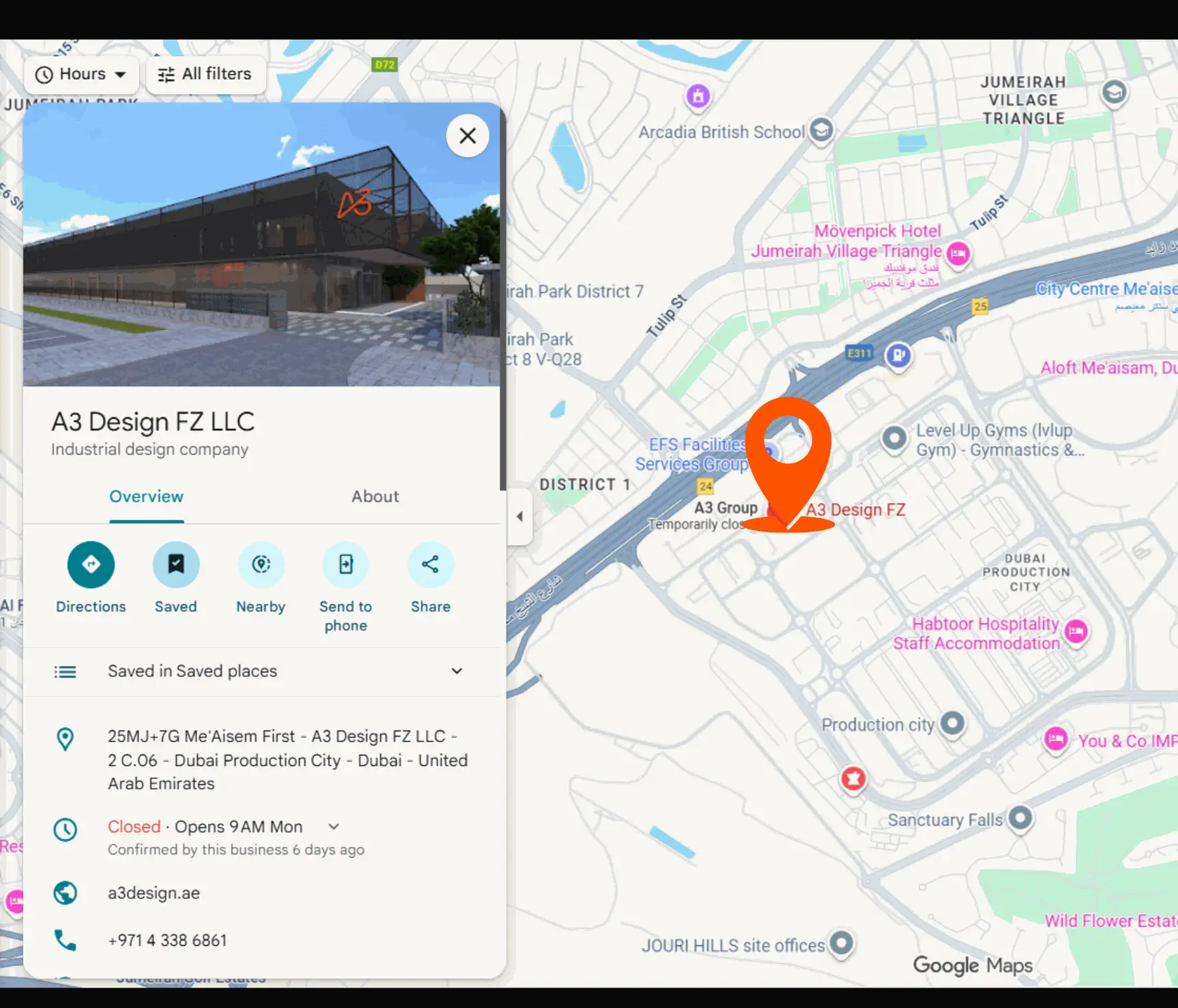Toggle the Saved bookmark button
This screenshot has height=1008, width=1178.
point(176,564)
